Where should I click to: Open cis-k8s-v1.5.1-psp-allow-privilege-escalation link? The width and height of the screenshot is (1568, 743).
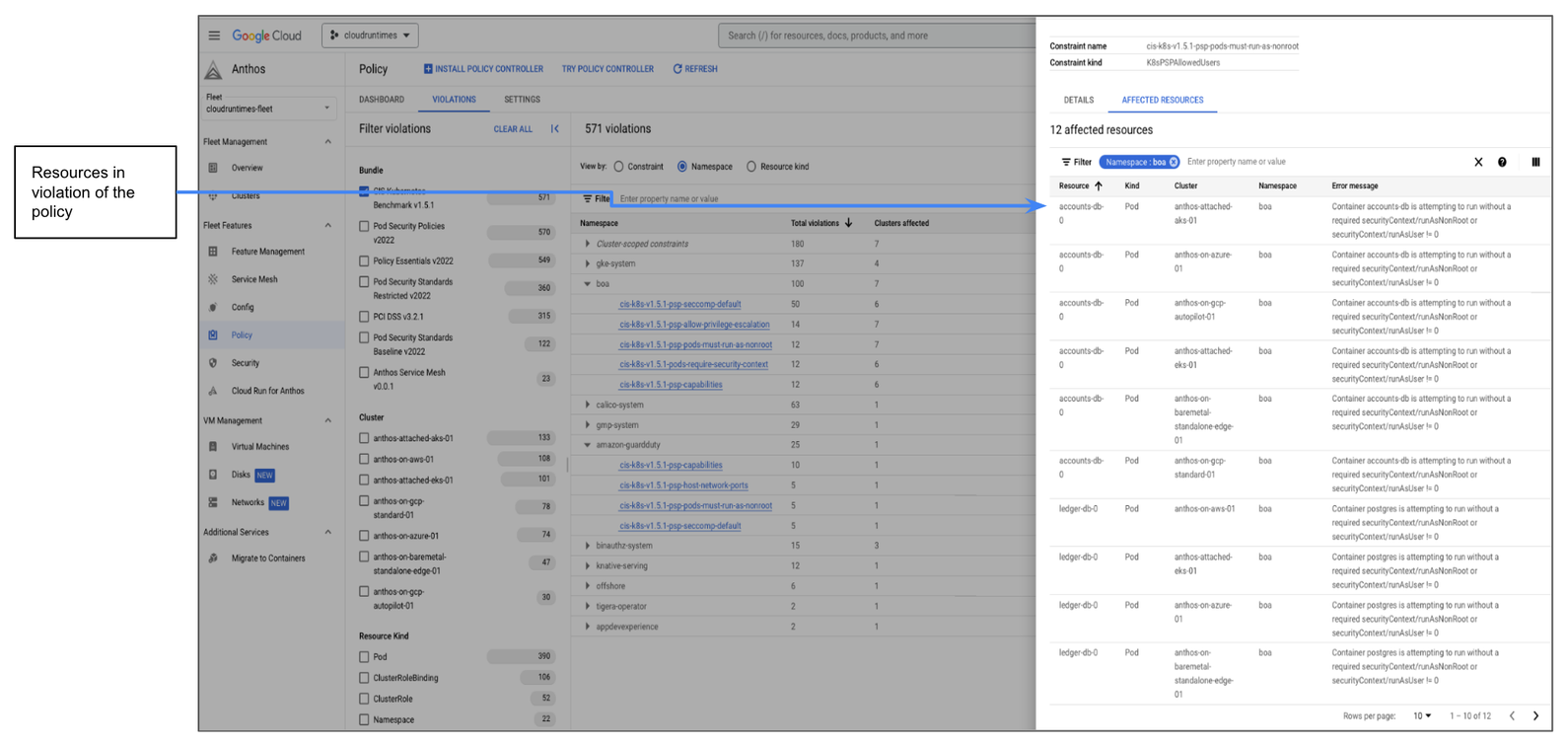tap(694, 325)
